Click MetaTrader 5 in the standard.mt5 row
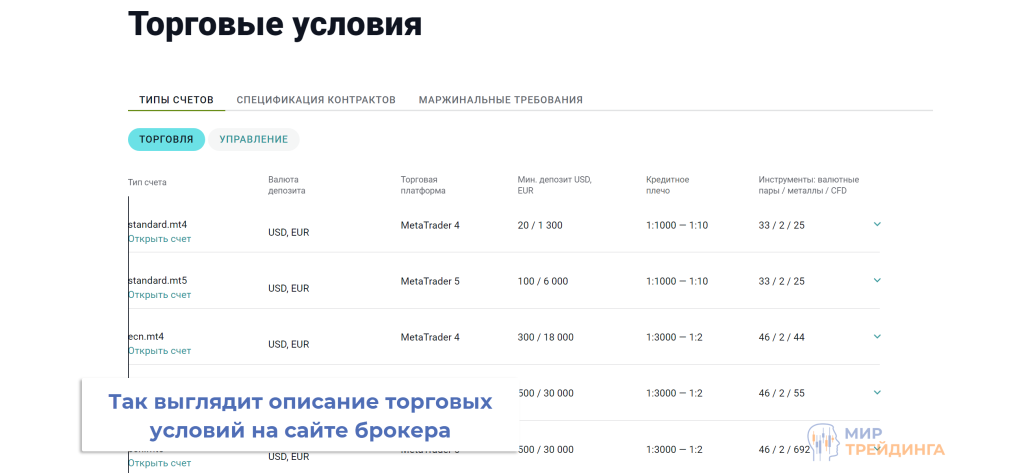 430,281
